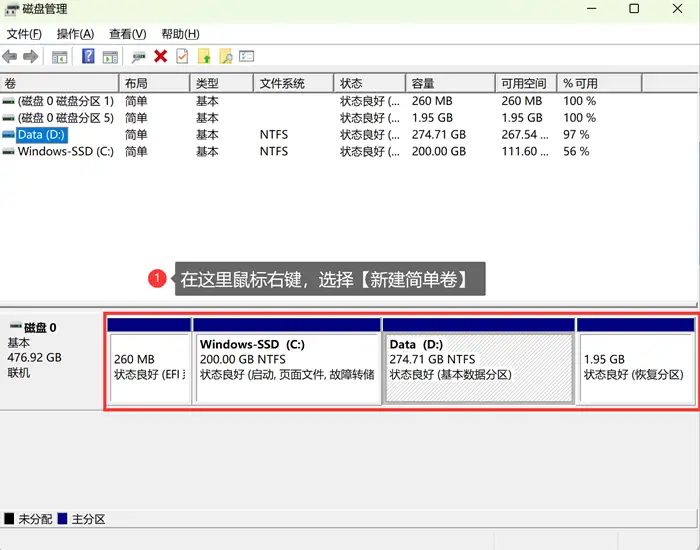
Task: Click the drive icon beside 磁盘分区 5 row
Action: pyautogui.click(x=8, y=118)
